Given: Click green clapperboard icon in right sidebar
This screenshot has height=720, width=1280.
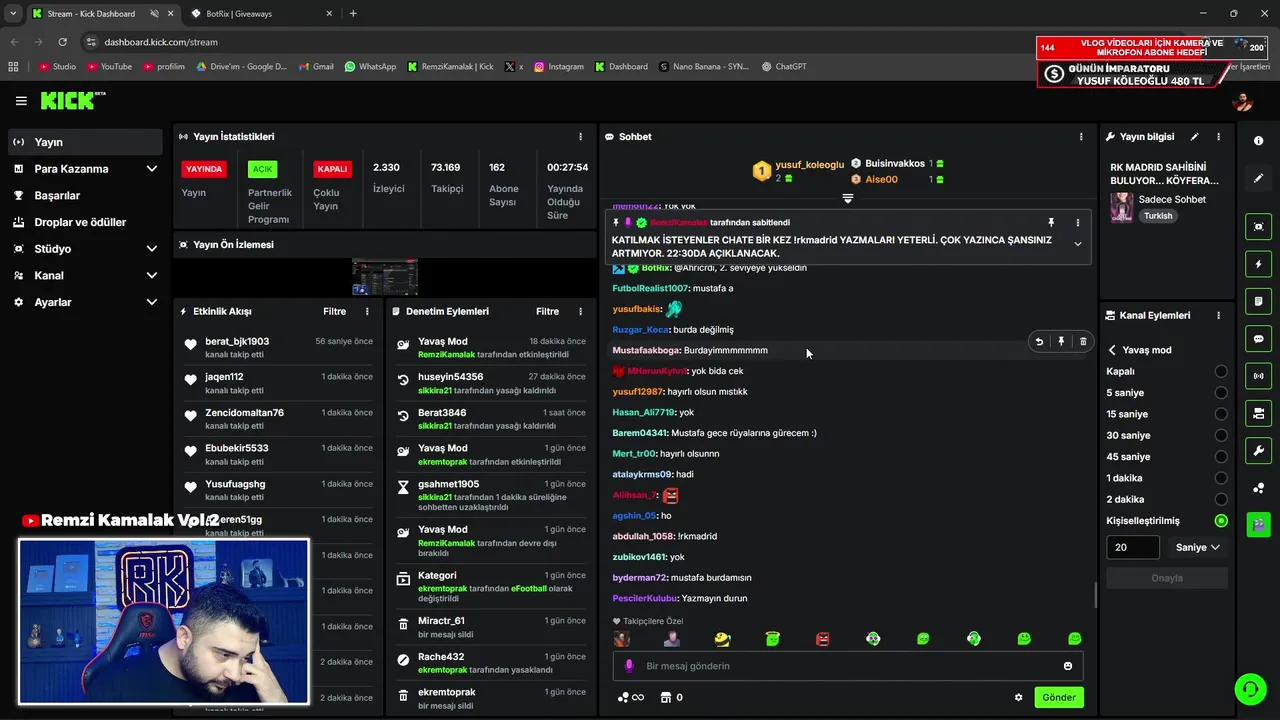Looking at the screenshot, I should (x=1259, y=524).
